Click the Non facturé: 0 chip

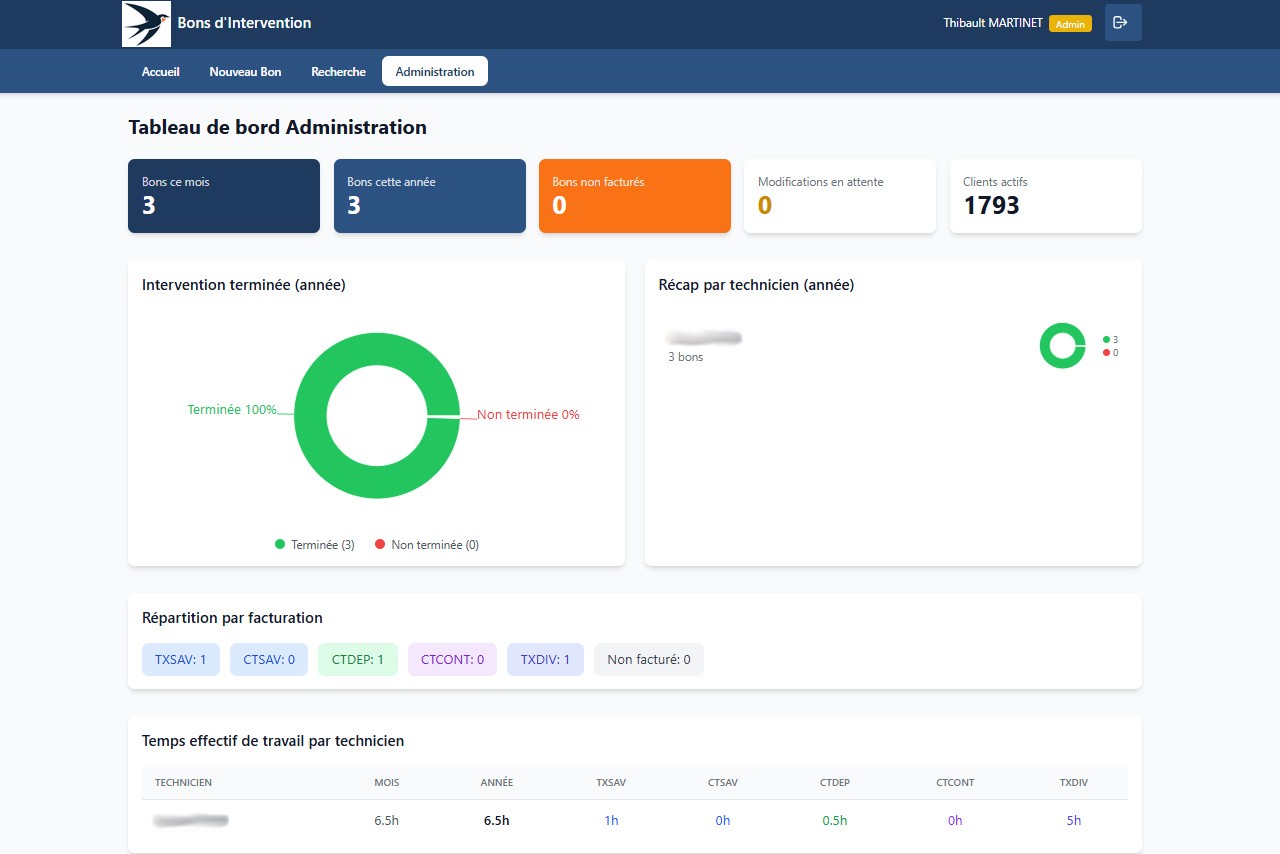tap(648, 660)
